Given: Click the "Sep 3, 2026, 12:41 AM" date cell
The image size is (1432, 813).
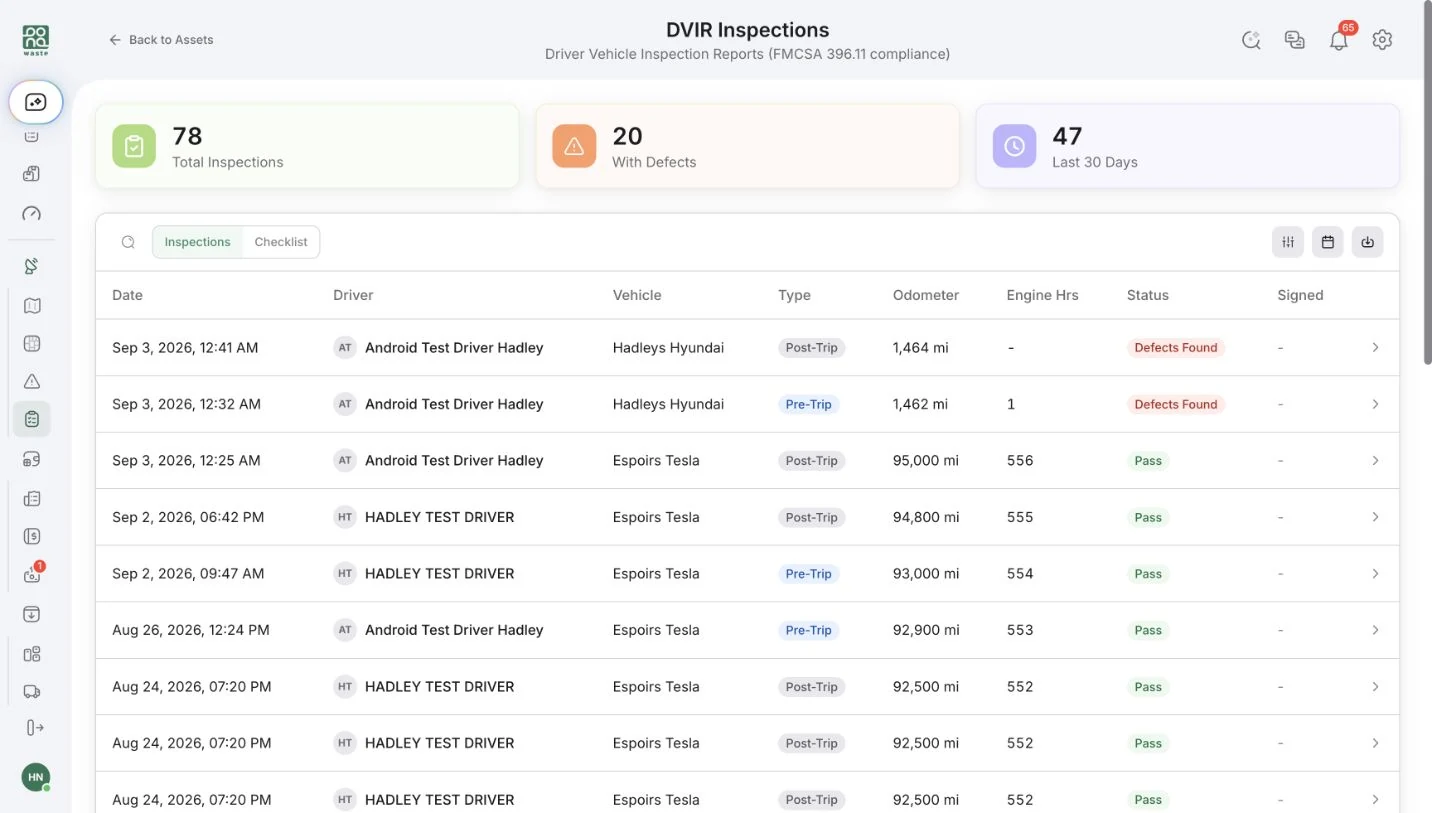Looking at the screenshot, I should 185,347.
